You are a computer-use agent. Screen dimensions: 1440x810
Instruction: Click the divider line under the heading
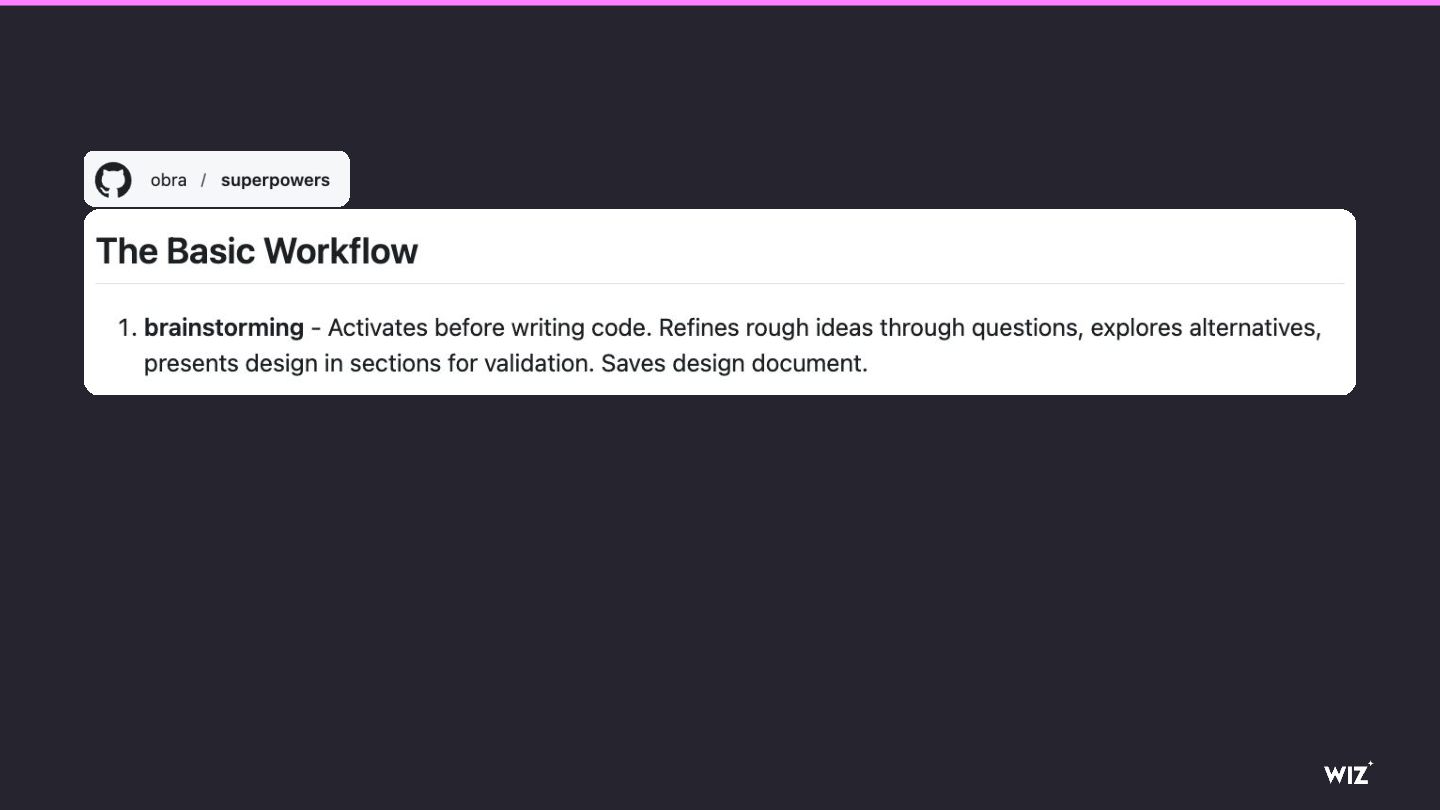(720, 284)
